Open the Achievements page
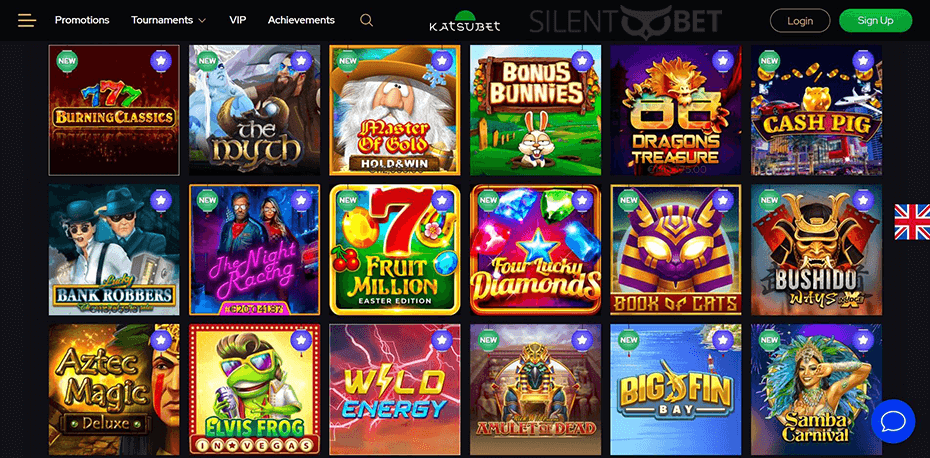This screenshot has height=458, width=930. point(301,20)
